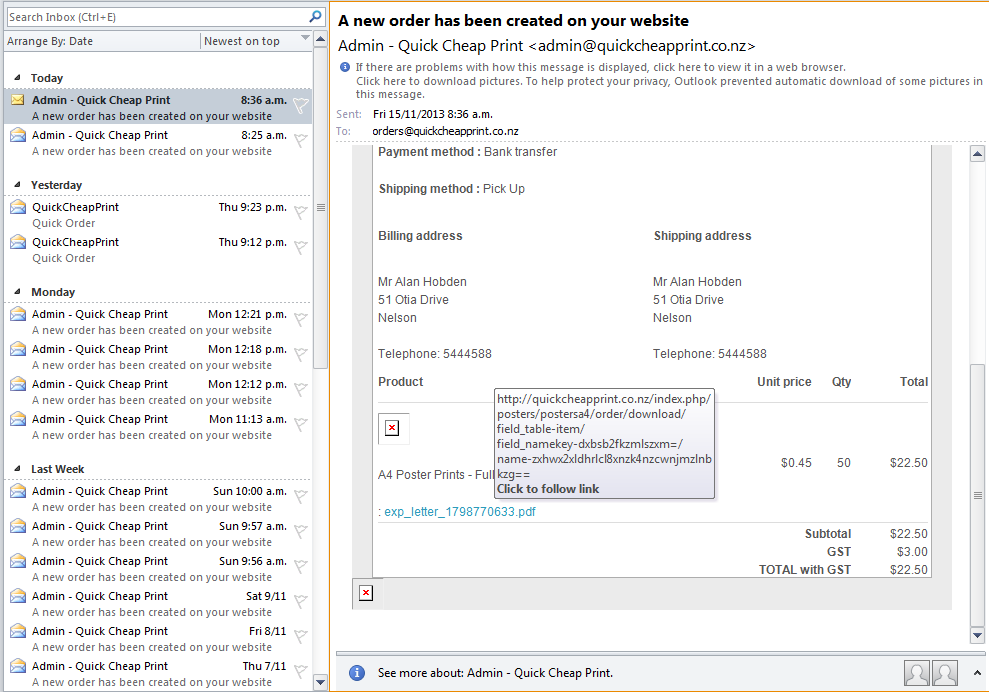Collapse the Yesterday group
The height and width of the screenshot is (692, 989).
pos(17,185)
